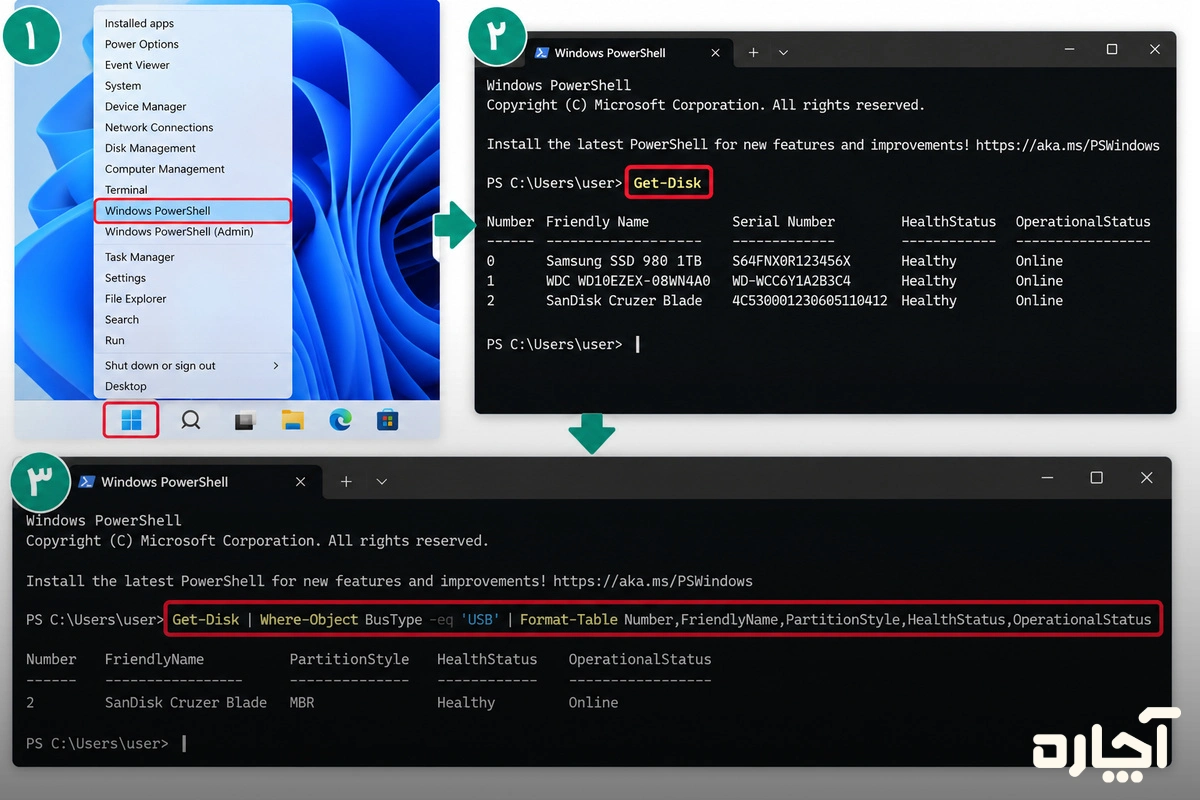The image size is (1200, 800).
Task: Open the aka.ms/PSWindows link in lower terminal
Action: (x=652, y=581)
